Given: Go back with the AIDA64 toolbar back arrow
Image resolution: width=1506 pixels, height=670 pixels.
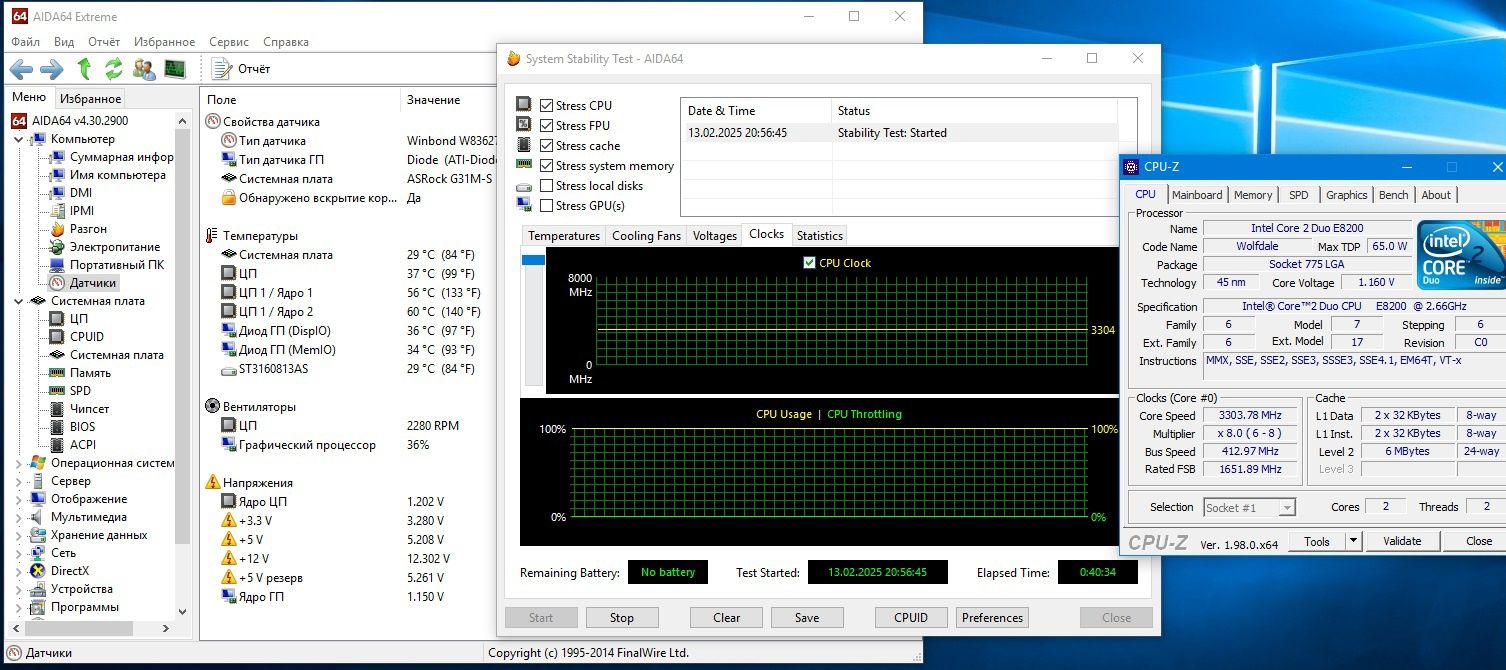Looking at the screenshot, I should pyautogui.click(x=22, y=69).
